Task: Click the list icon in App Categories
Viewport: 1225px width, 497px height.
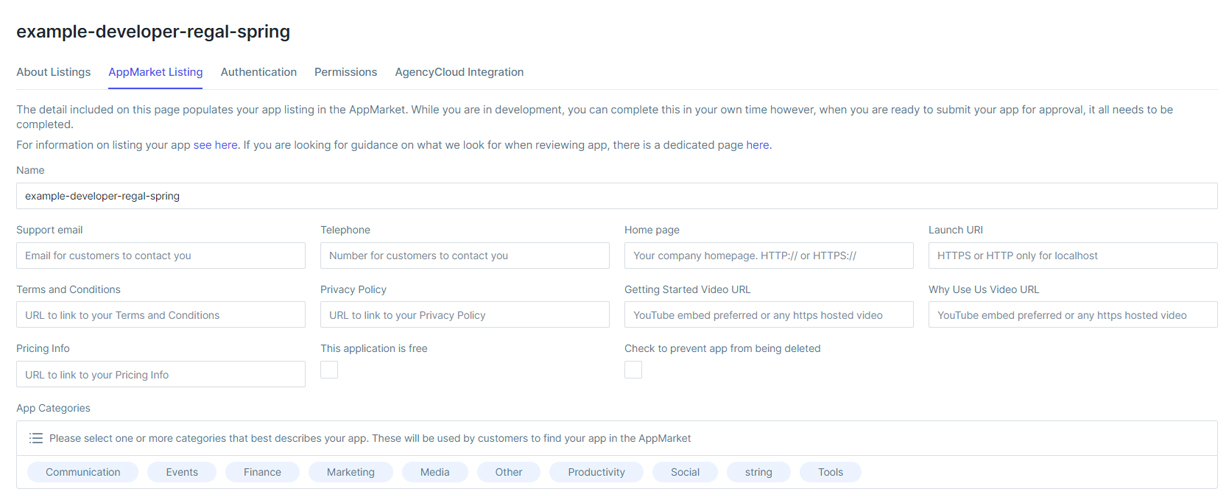Action: tap(36, 438)
